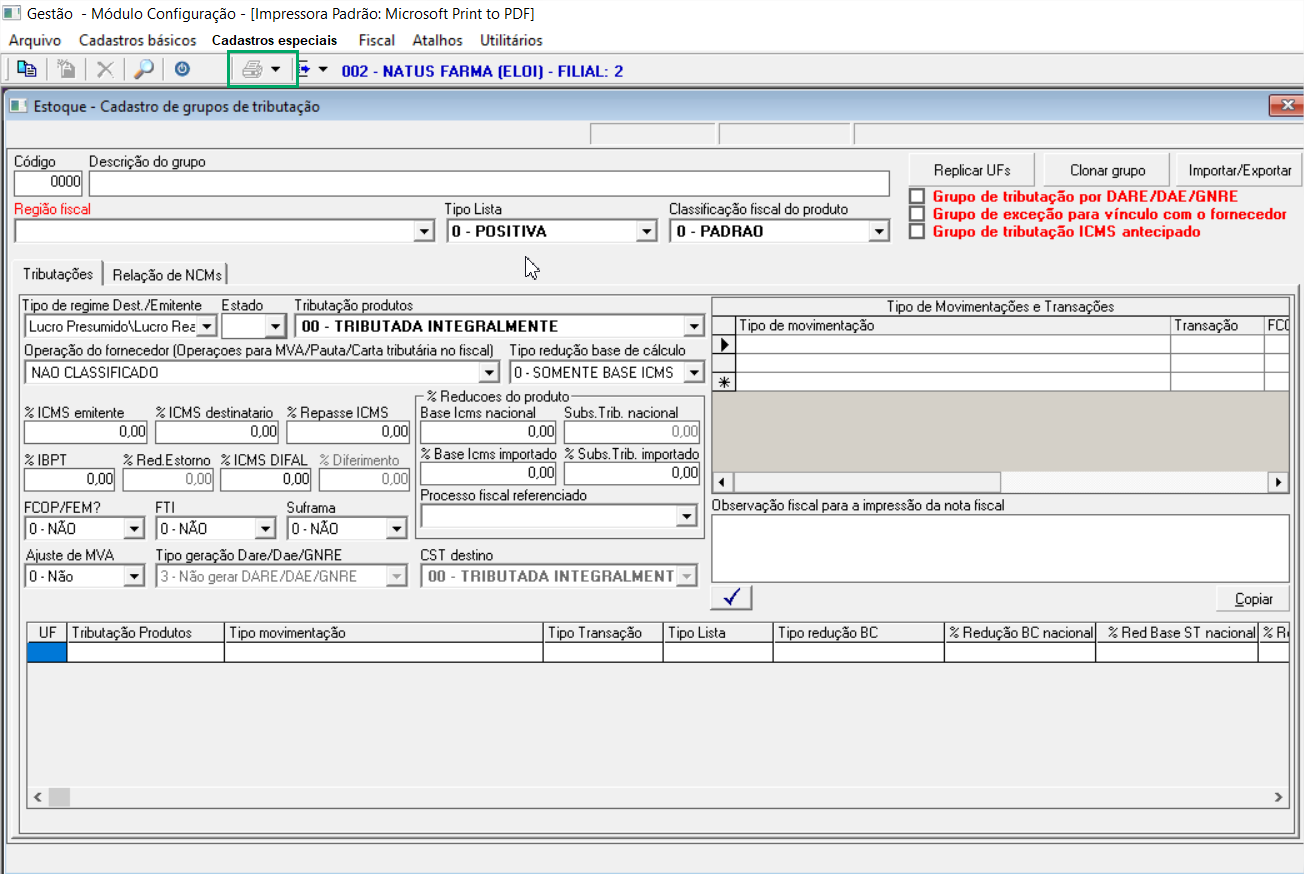1304x874 pixels.
Task: Expand Tipo de regime Dest./Emitente dropdown
Action: 205,326
